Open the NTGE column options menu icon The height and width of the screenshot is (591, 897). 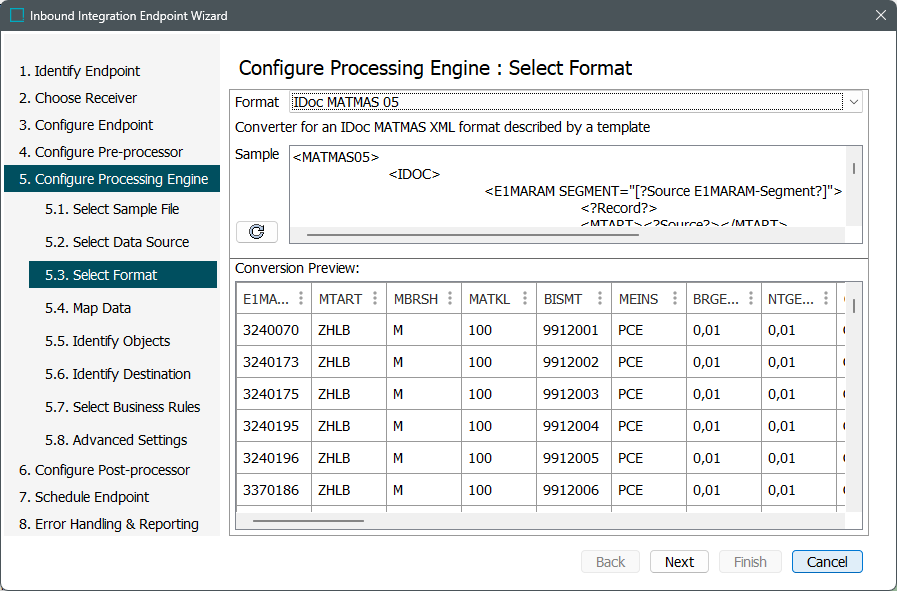point(826,298)
